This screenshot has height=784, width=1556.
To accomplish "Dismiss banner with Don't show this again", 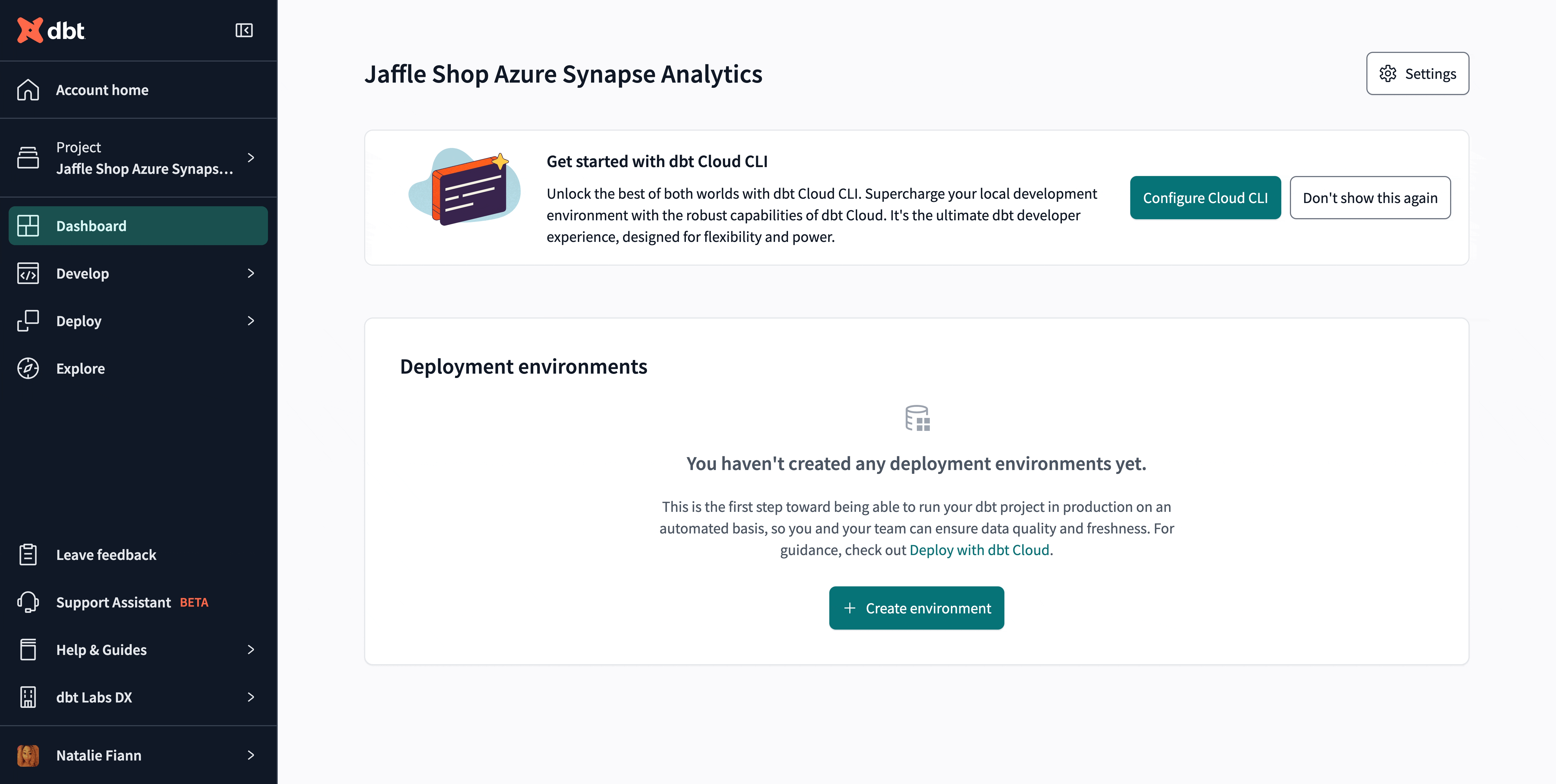I will [x=1369, y=198].
